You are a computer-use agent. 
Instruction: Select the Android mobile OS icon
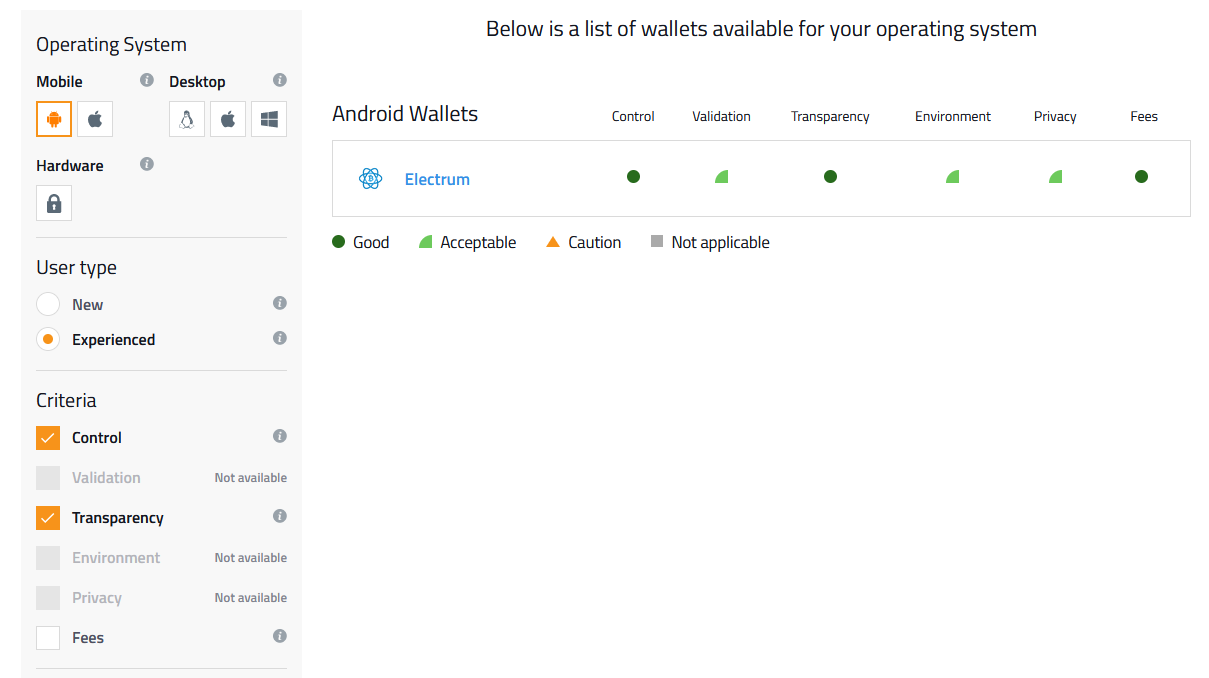pos(54,119)
